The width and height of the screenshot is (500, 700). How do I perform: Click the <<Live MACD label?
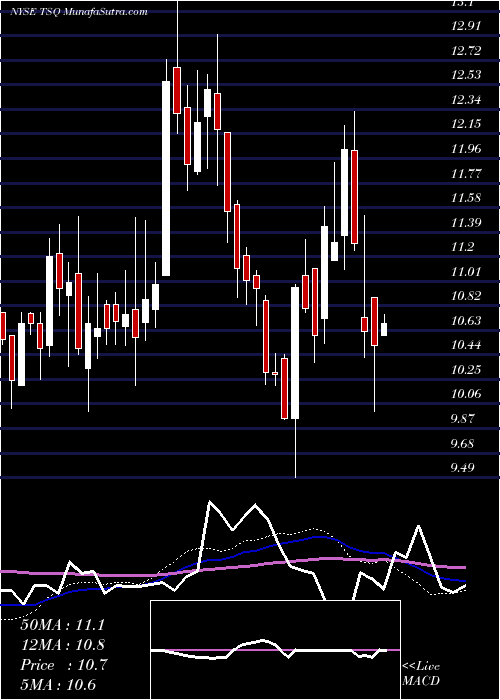421,673
